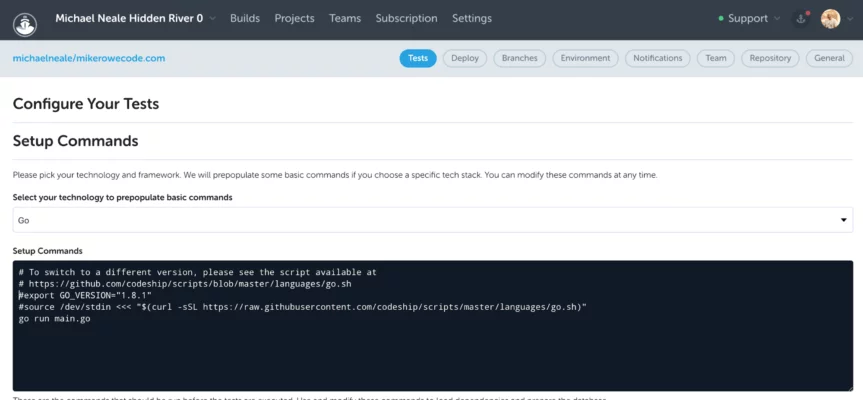Open Subscription in the top navigation
Image resolution: width=863 pixels, height=400 pixels.
pos(406,18)
